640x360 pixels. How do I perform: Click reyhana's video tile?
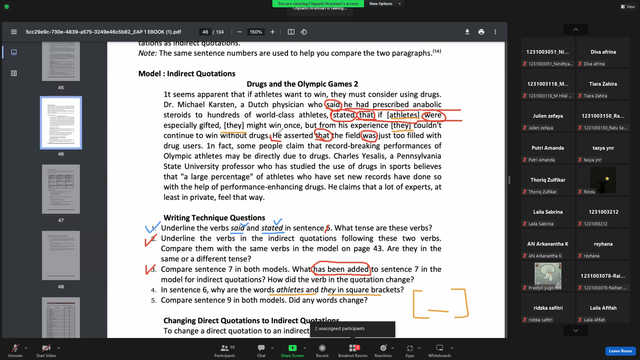pyautogui.click(x=603, y=244)
